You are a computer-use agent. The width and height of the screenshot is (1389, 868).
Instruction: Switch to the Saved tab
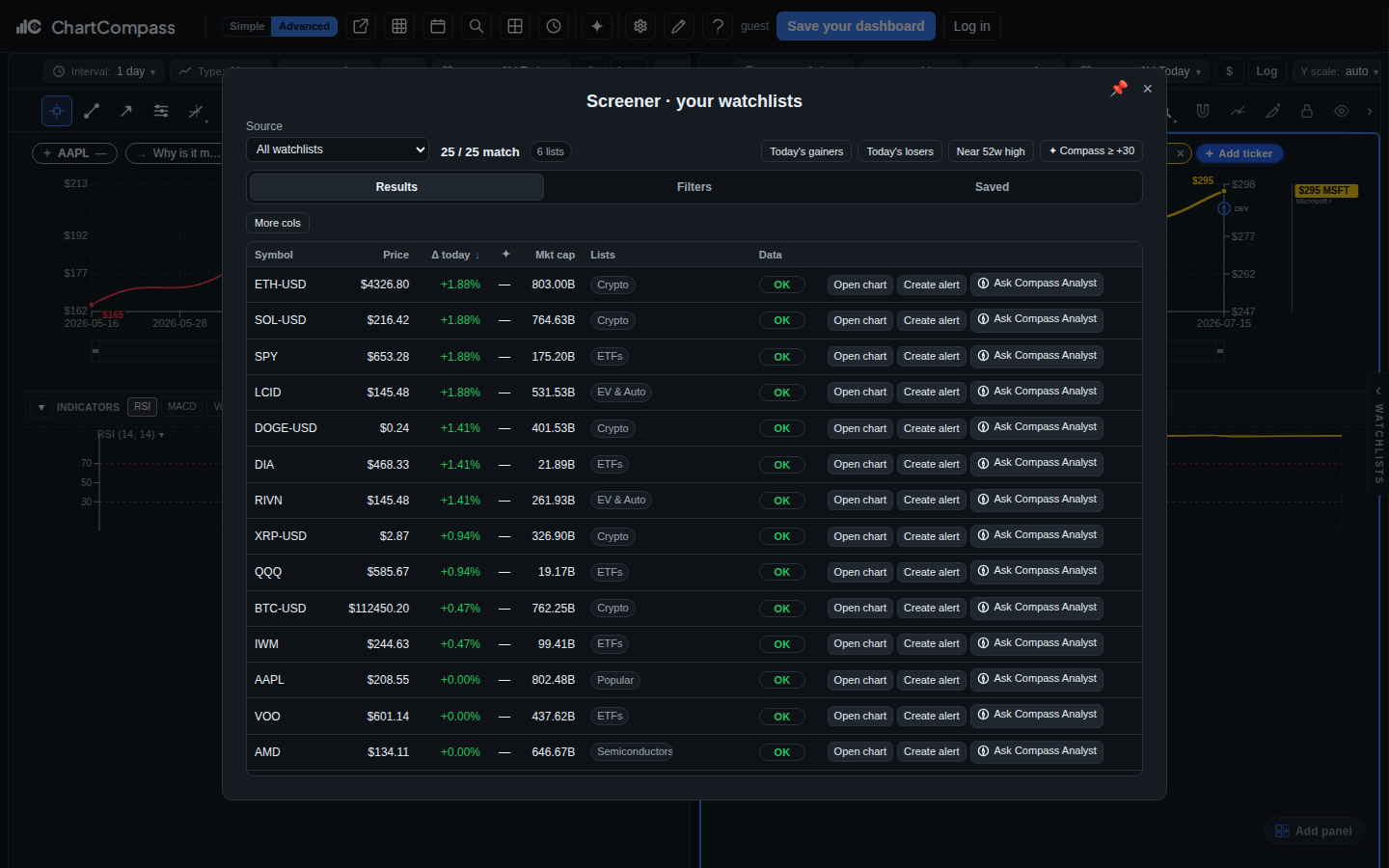tap(992, 187)
